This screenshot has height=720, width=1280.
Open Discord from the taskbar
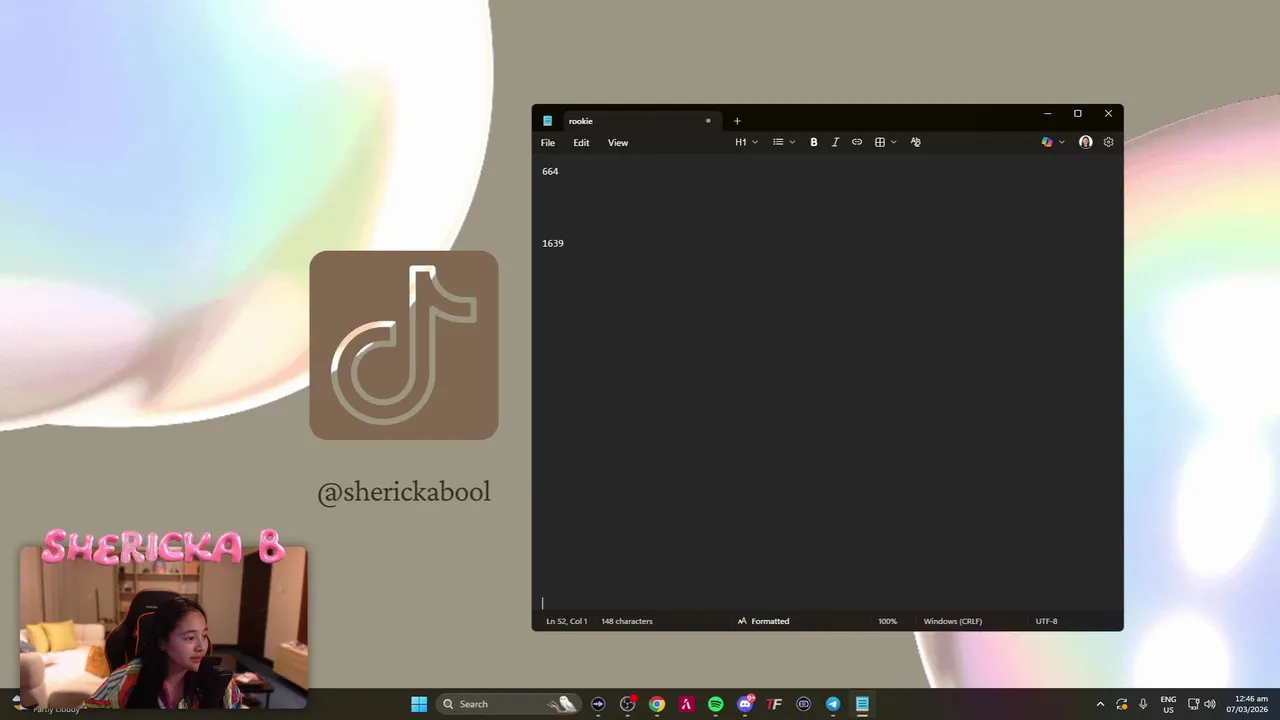745,704
